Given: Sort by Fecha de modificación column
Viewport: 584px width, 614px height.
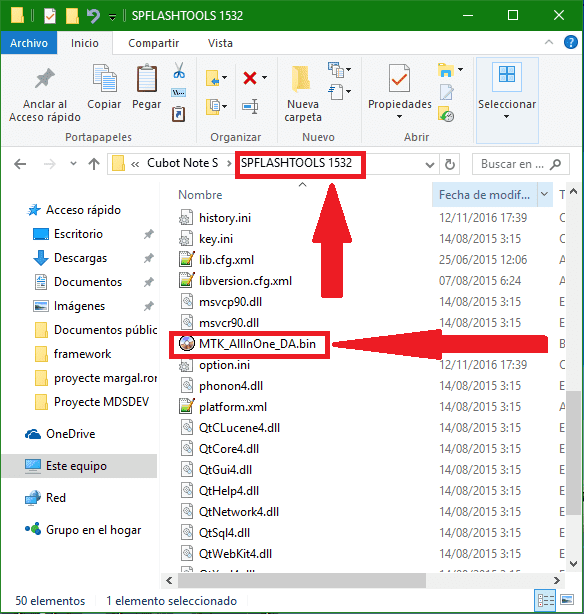Looking at the screenshot, I should pyautogui.click(x=484, y=195).
